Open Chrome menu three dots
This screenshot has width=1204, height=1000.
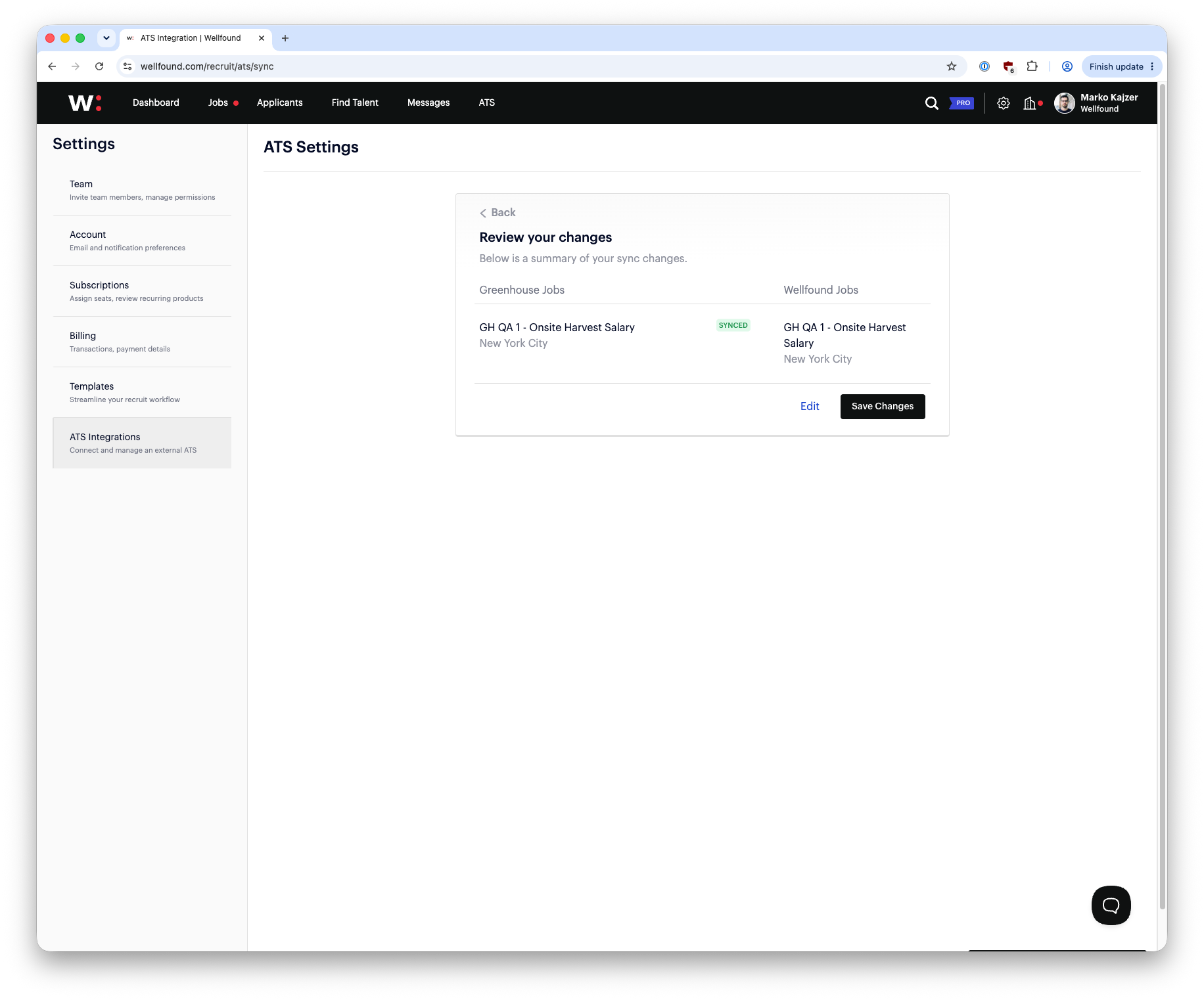pyautogui.click(x=1152, y=66)
